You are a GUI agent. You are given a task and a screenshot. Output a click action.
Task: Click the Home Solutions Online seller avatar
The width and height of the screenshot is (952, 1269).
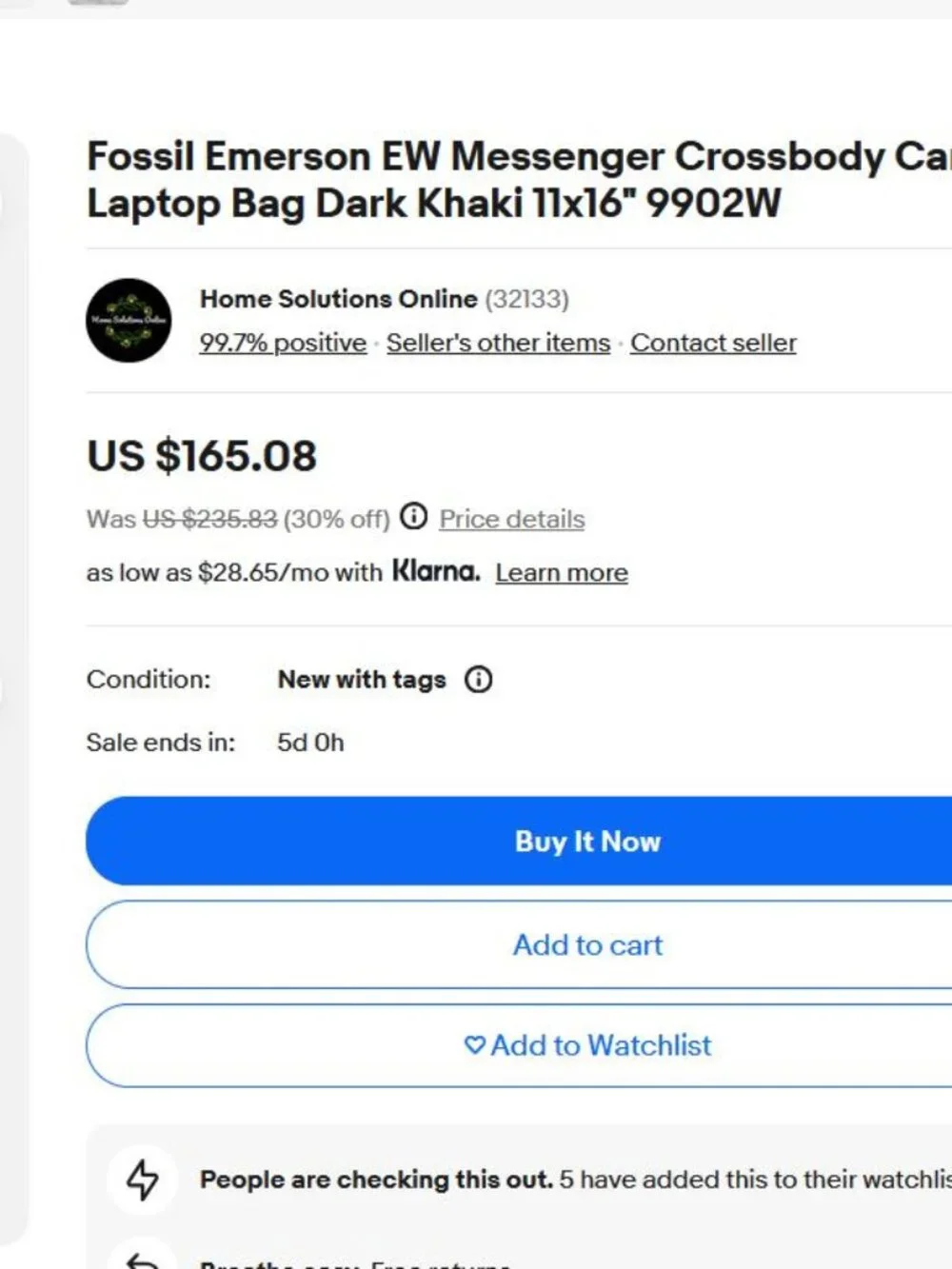click(129, 320)
